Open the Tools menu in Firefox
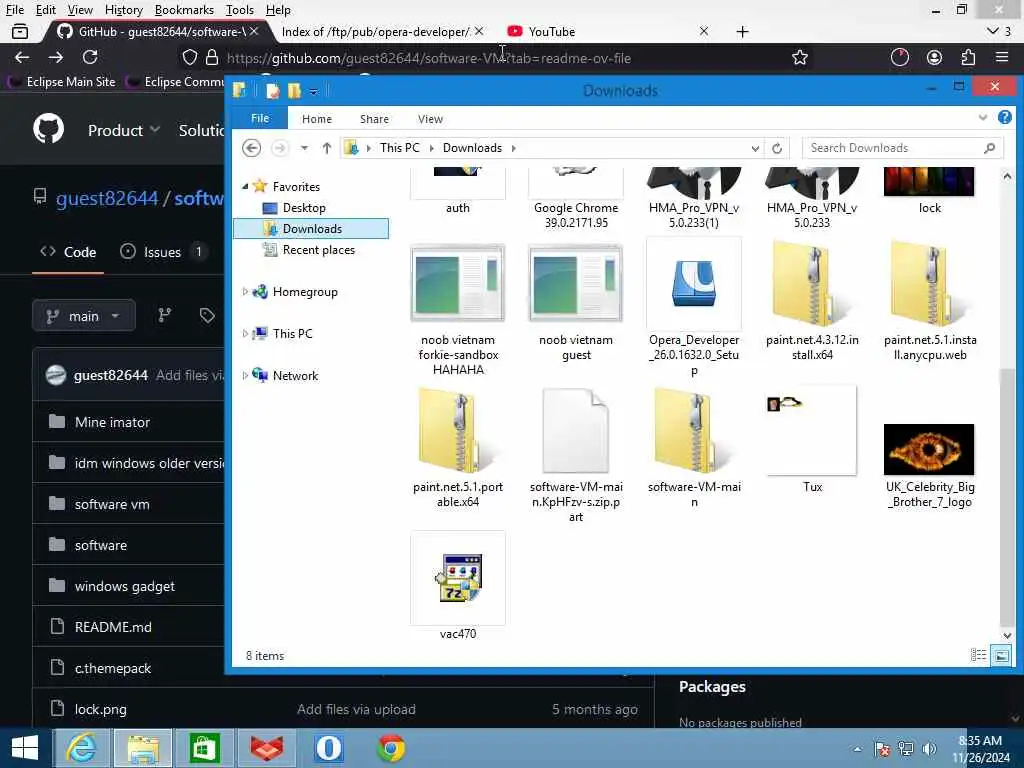The image size is (1024, 768). tap(240, 10)
